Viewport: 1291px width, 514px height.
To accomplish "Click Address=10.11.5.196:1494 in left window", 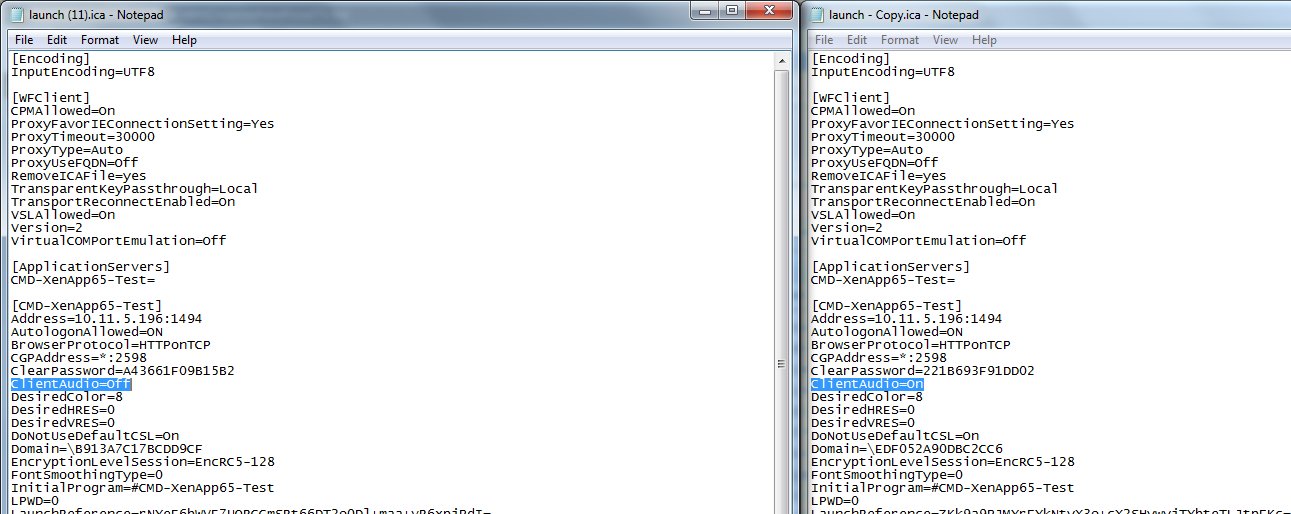I will 107,319.
